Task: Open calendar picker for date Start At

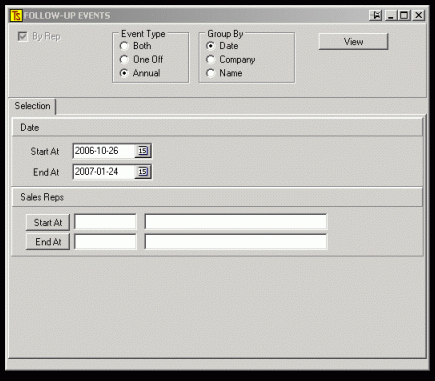Action: coord(143,151)
